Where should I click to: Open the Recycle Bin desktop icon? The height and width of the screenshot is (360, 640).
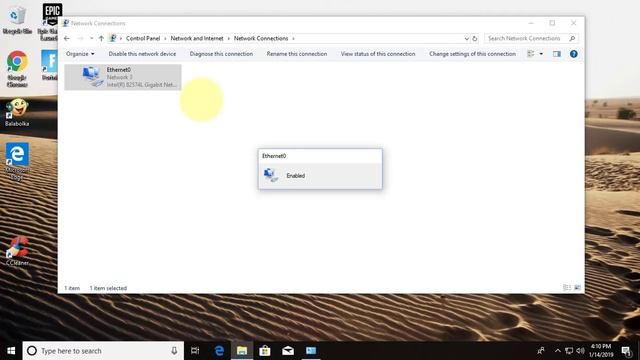point(17,19)
